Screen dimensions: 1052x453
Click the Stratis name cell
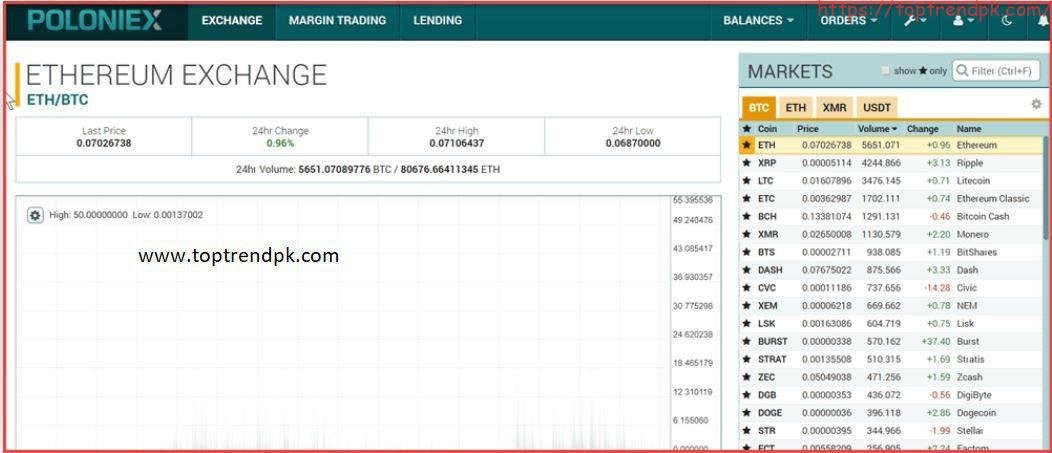pyautogui.click(x=970, y=359)
